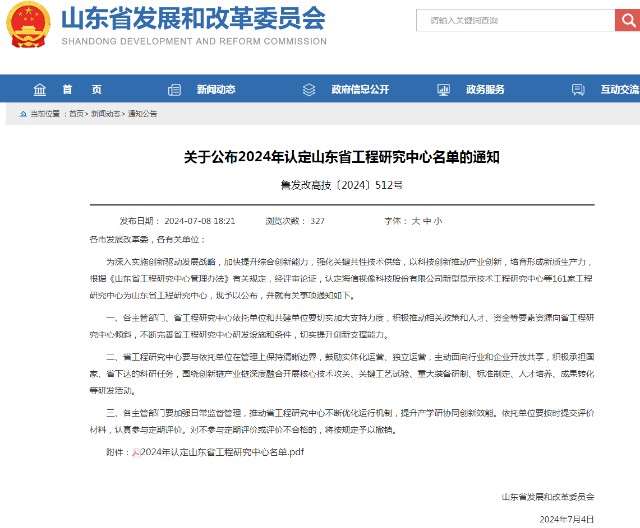Click the article title 关于公布2024年认定山东省工程研究中心名单的通知
Viewport: 640px width, 528px height.
click(x=342, y=157)
